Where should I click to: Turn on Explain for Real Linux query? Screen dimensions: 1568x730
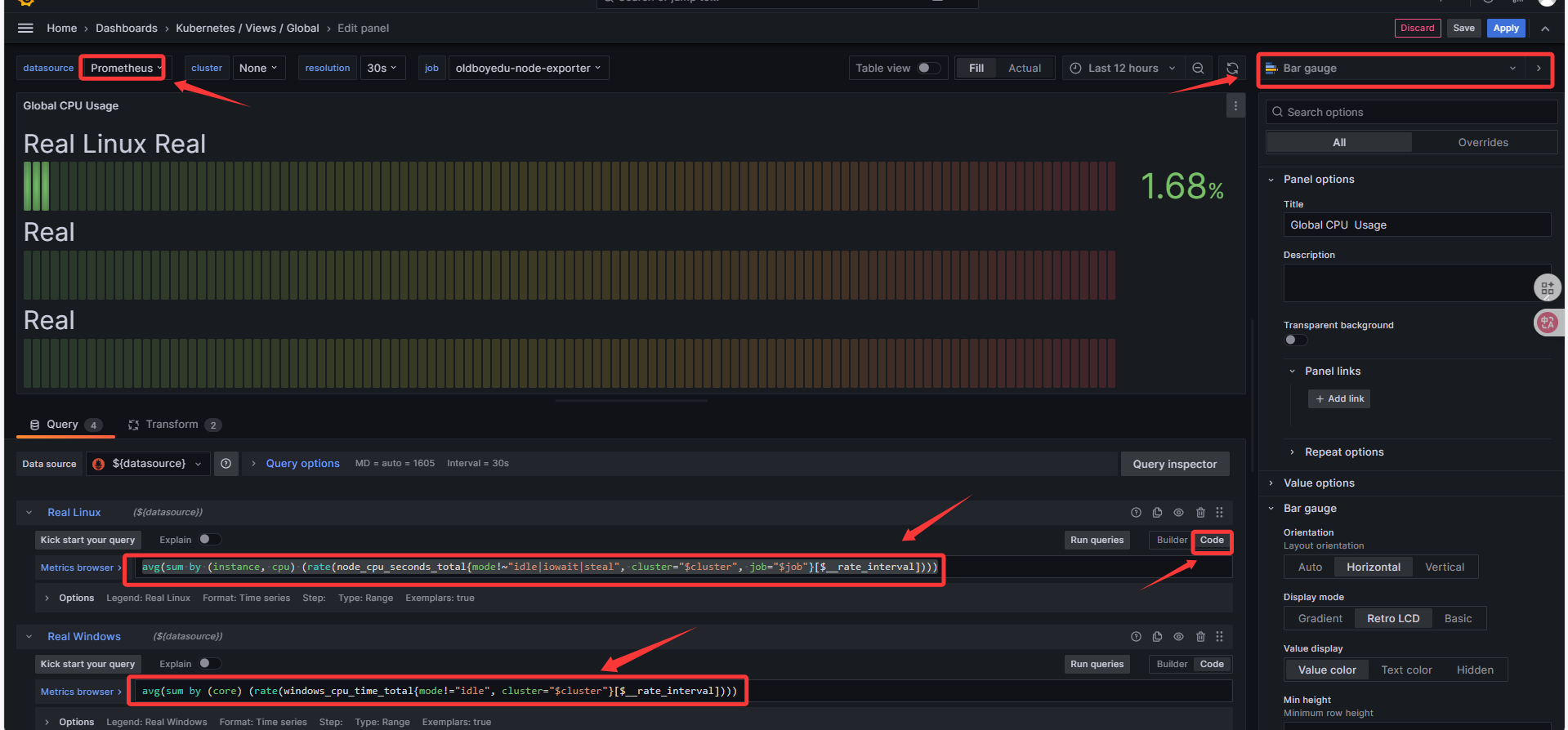[x=209, y=540]
